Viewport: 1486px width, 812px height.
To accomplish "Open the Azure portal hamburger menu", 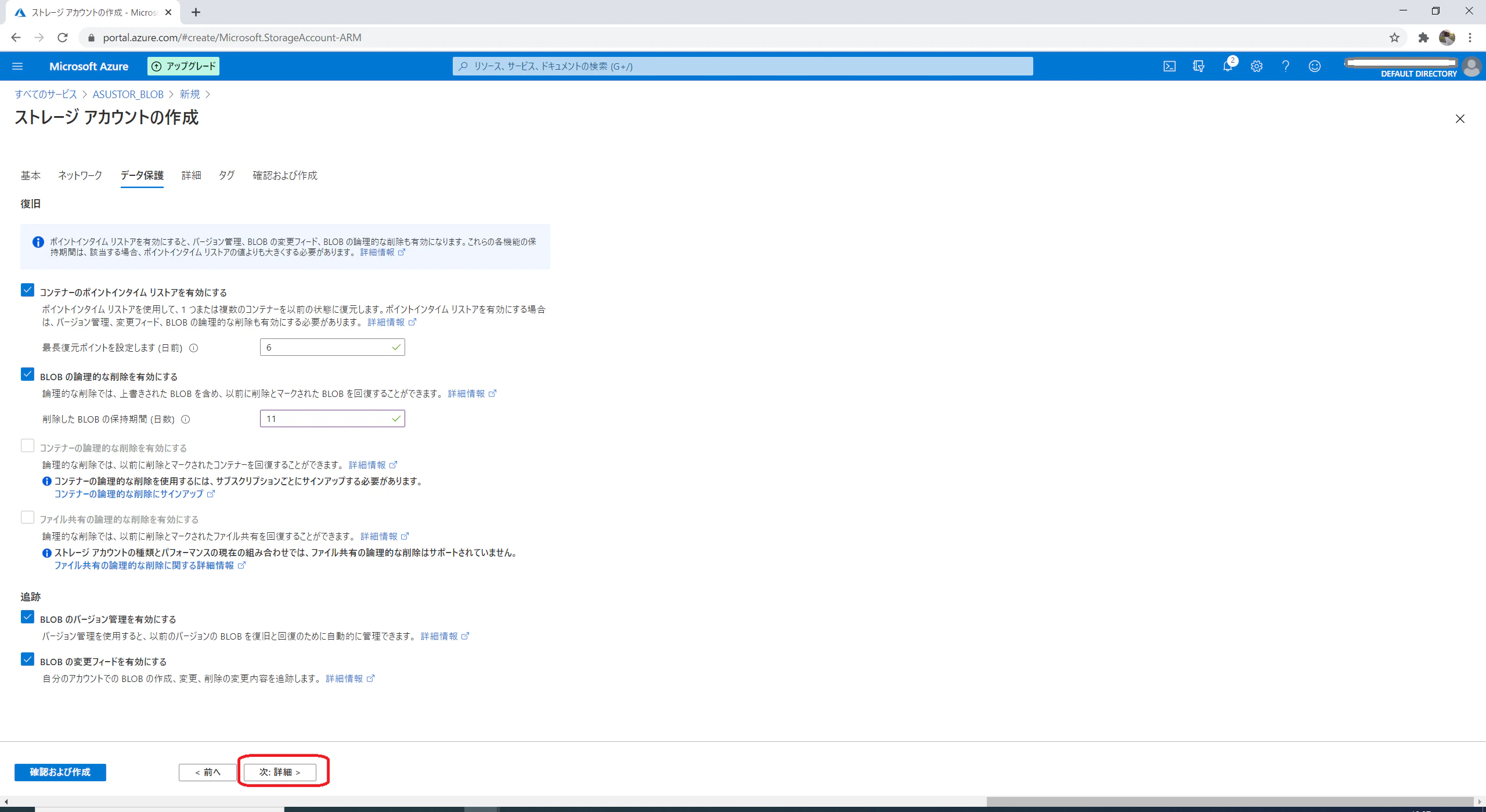I will point(17,66).
